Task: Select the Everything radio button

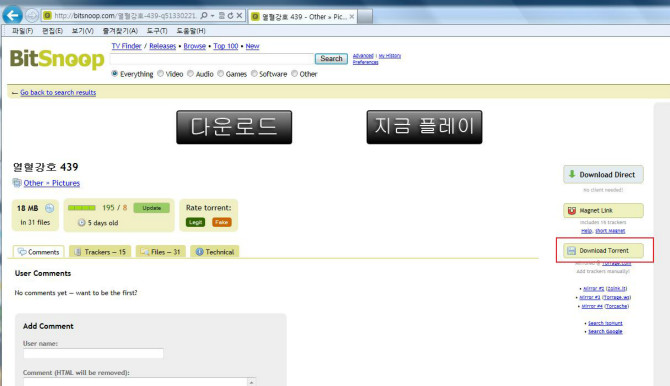Action: (115, 74)
